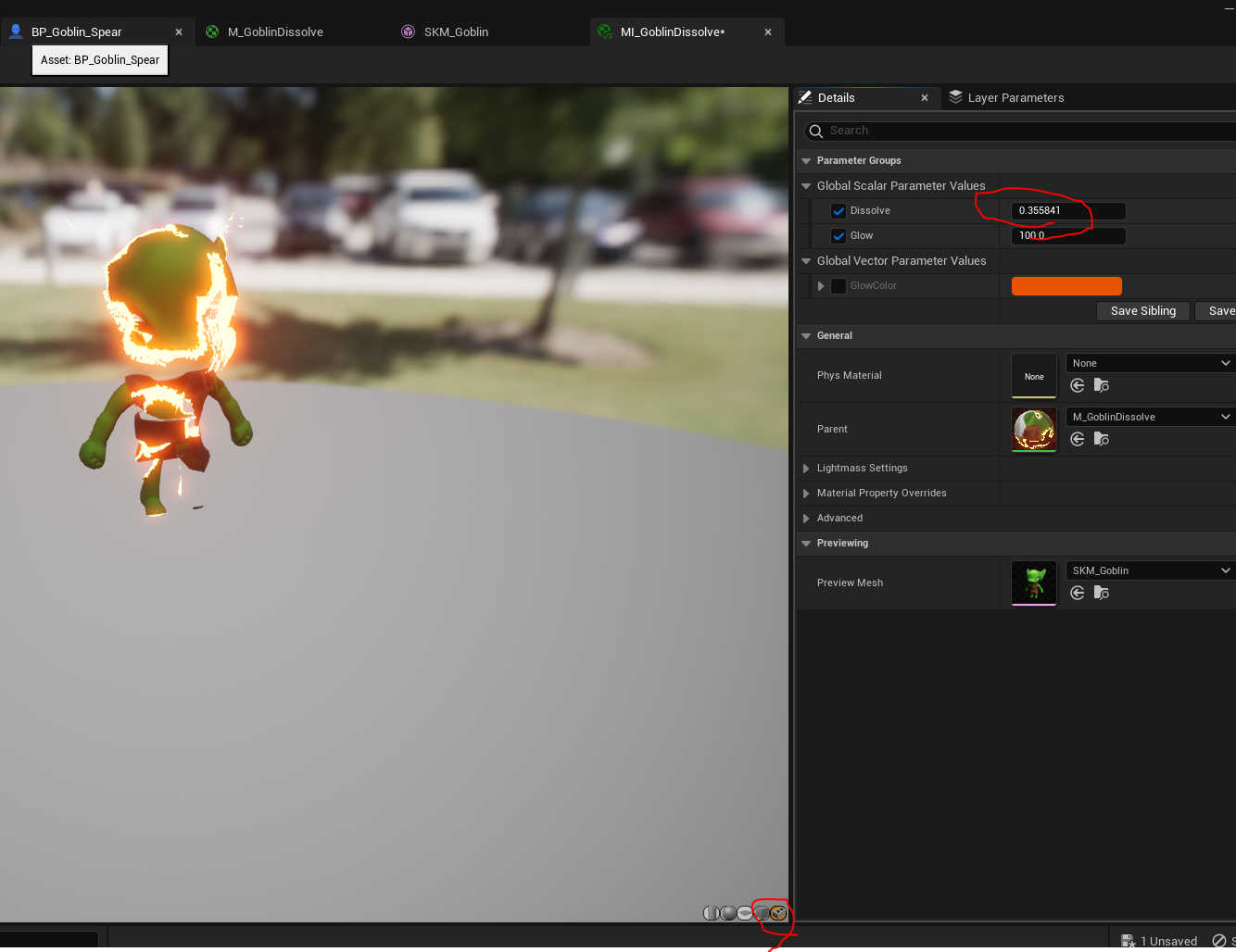Click the search magnifier icon in Details
Image resolution: width=1236 pixels, height=952 pixels.
tap(816, 132)
